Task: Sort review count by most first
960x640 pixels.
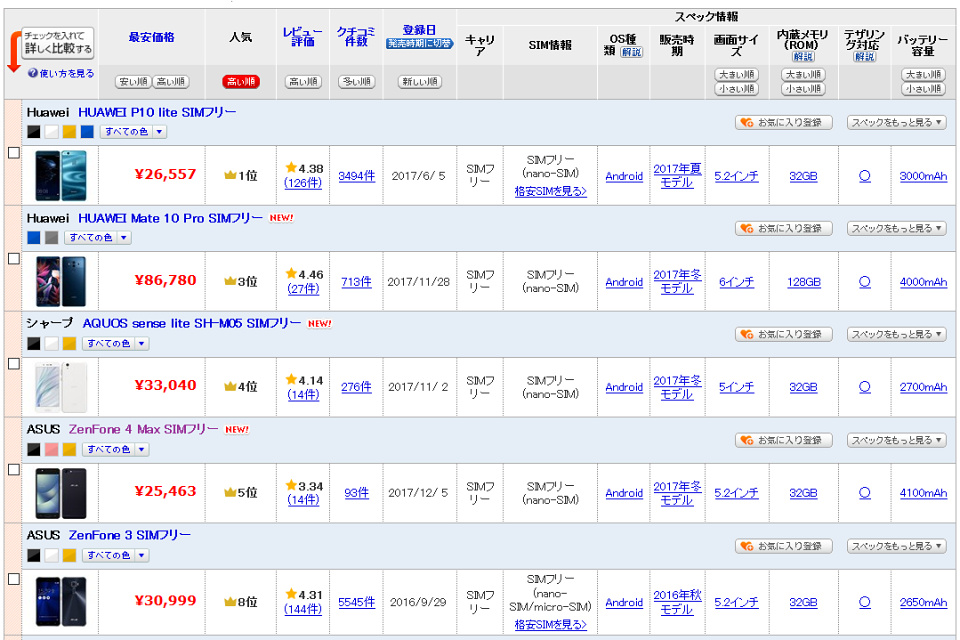Action: (356, 81)
